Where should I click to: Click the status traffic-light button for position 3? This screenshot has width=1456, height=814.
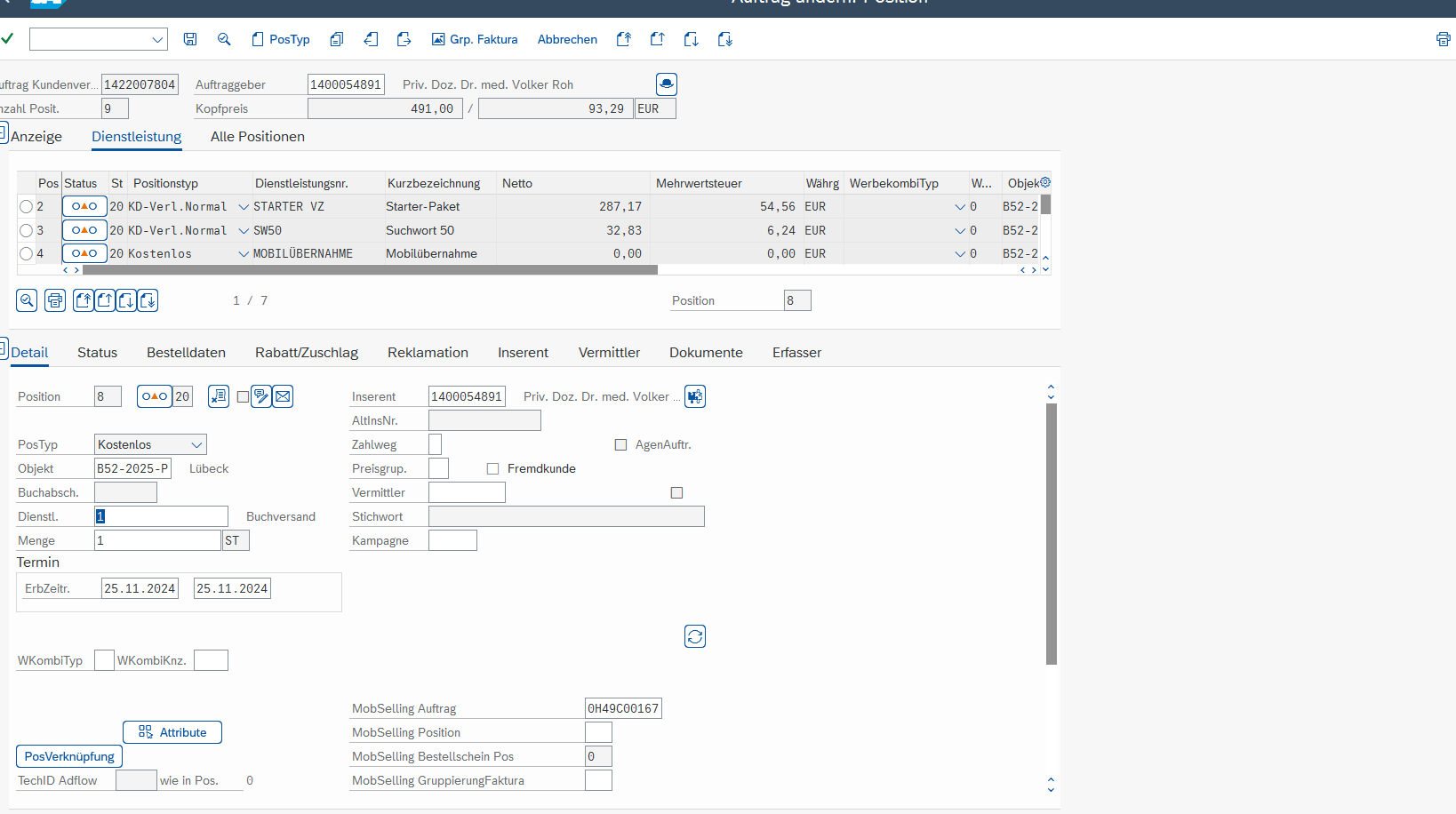tap(84, 230)
